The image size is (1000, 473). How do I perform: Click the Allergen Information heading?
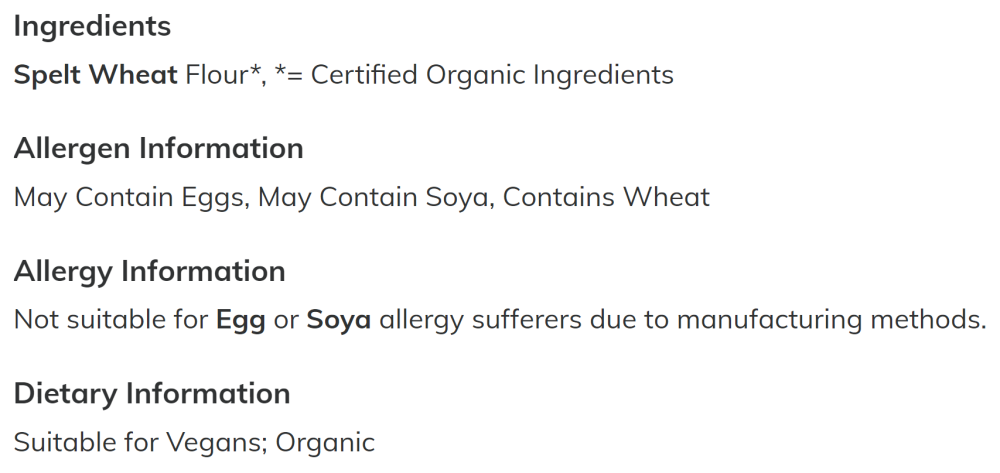coord(158,149)
